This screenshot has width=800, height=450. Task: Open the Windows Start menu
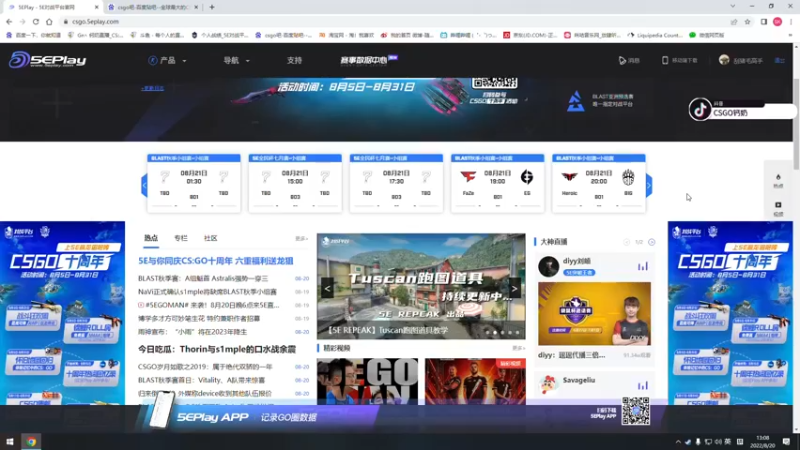[9, 442]
